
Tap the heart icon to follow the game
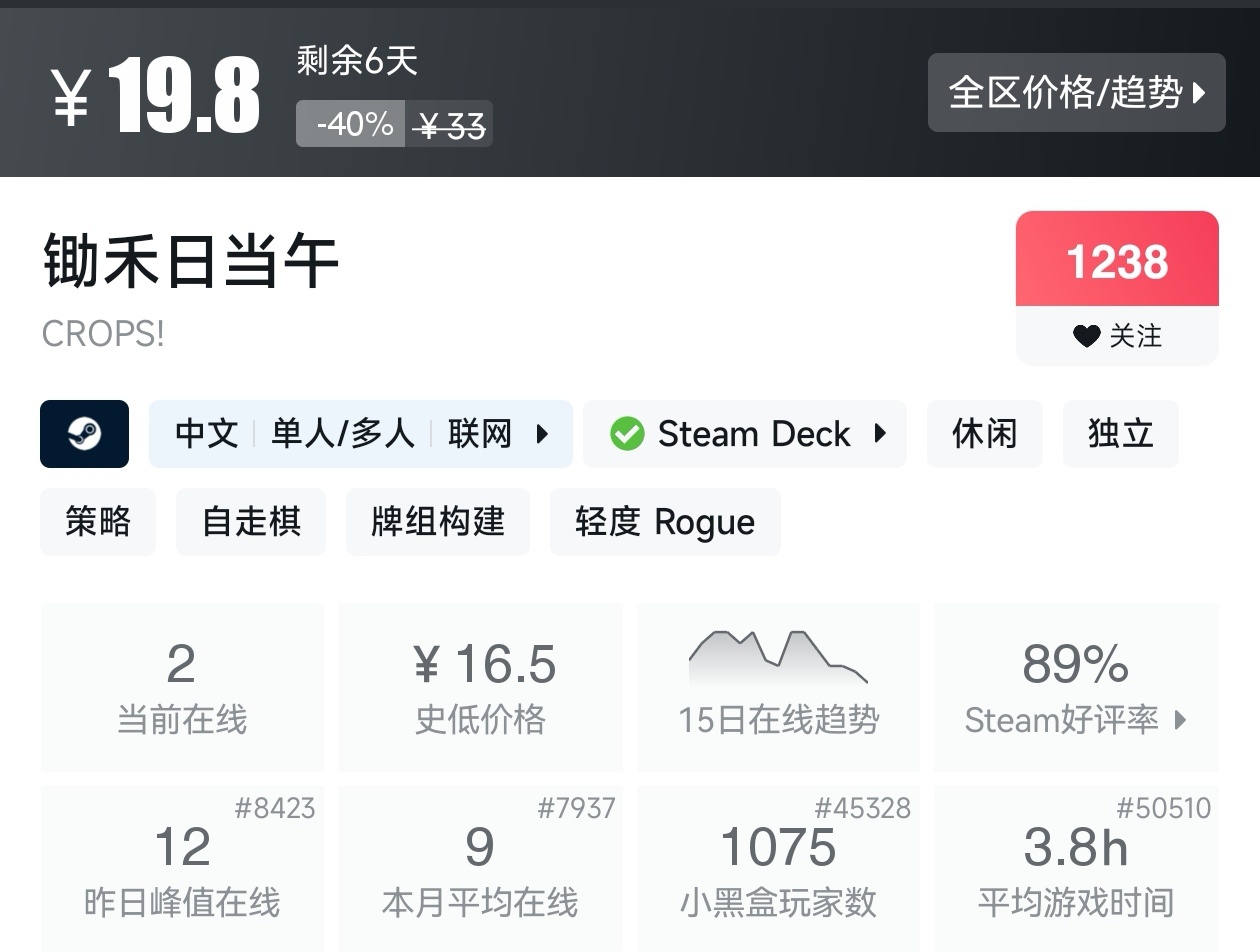[1087, 336]
